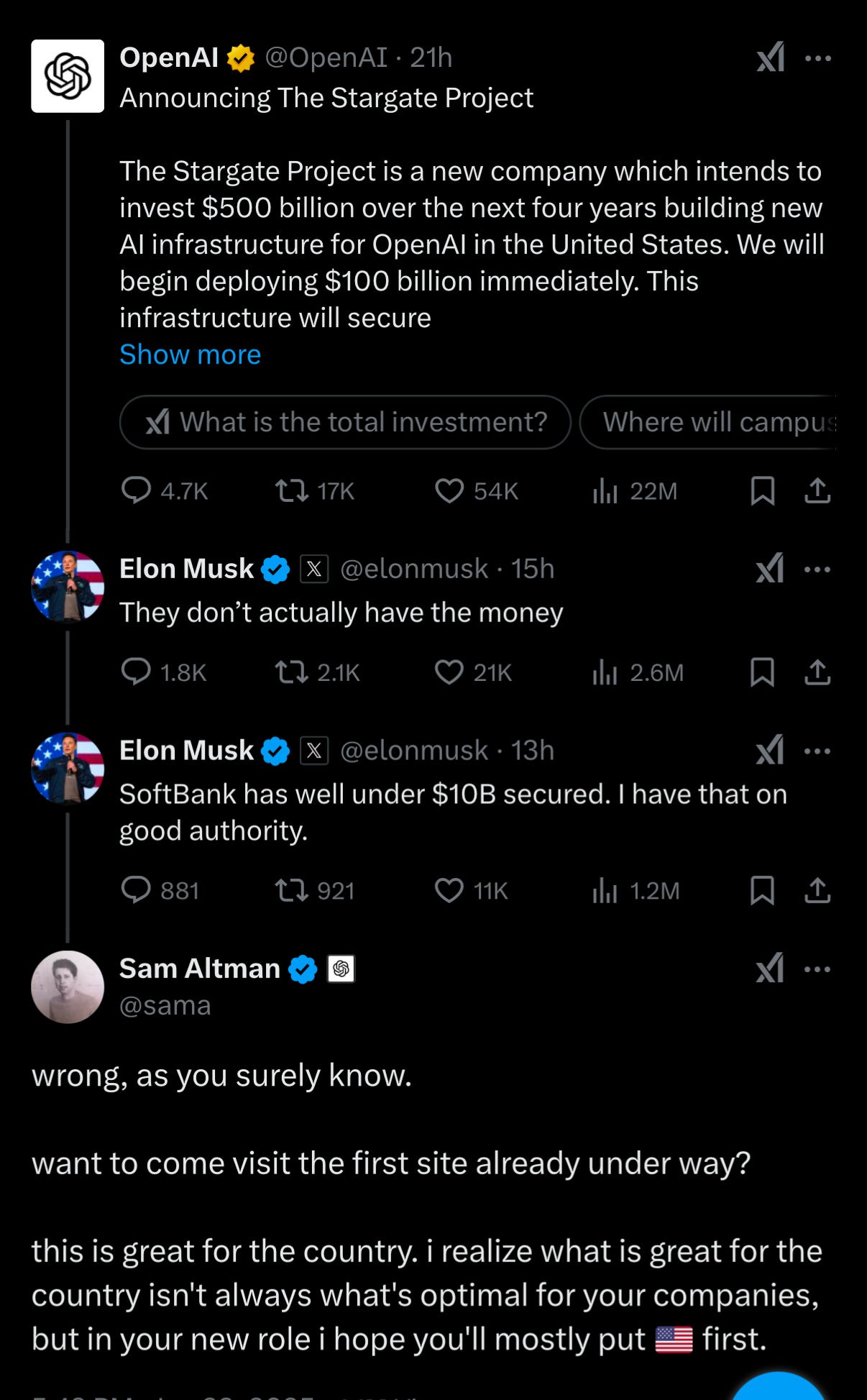Like Elon's 'They don't actually have the money' reply
Viewport: 867px width, 1400px height.
point(473,672)
